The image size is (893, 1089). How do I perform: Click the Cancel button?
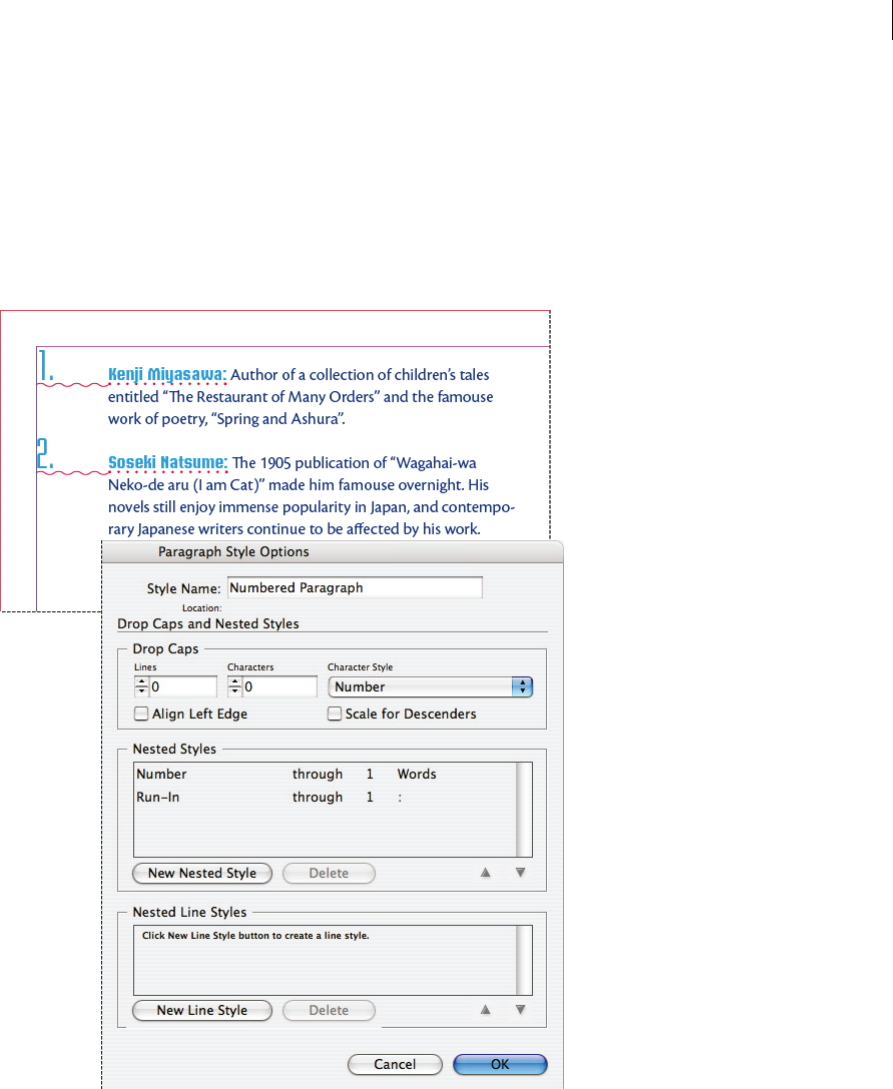394,1064
